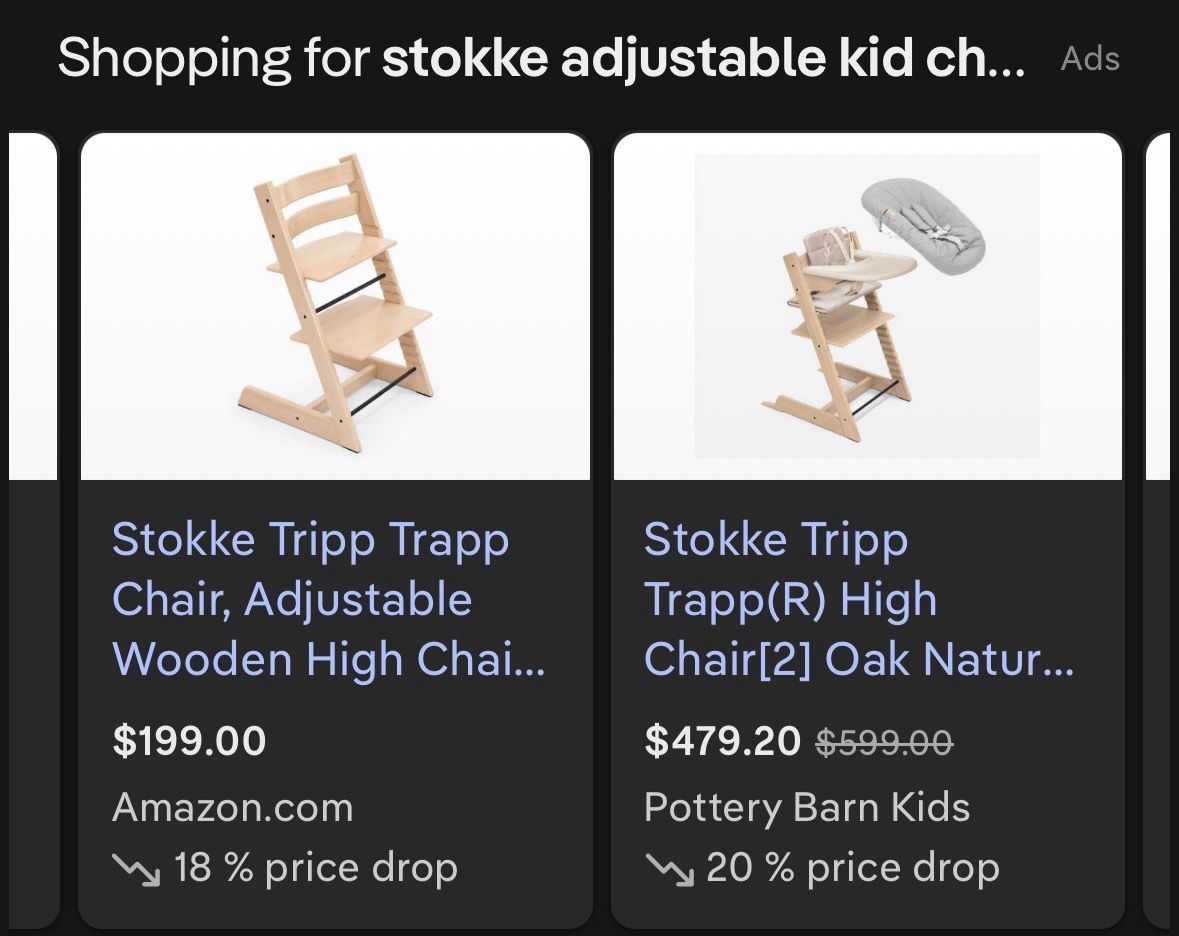Click the 20 % price drop label

point(853,867)
